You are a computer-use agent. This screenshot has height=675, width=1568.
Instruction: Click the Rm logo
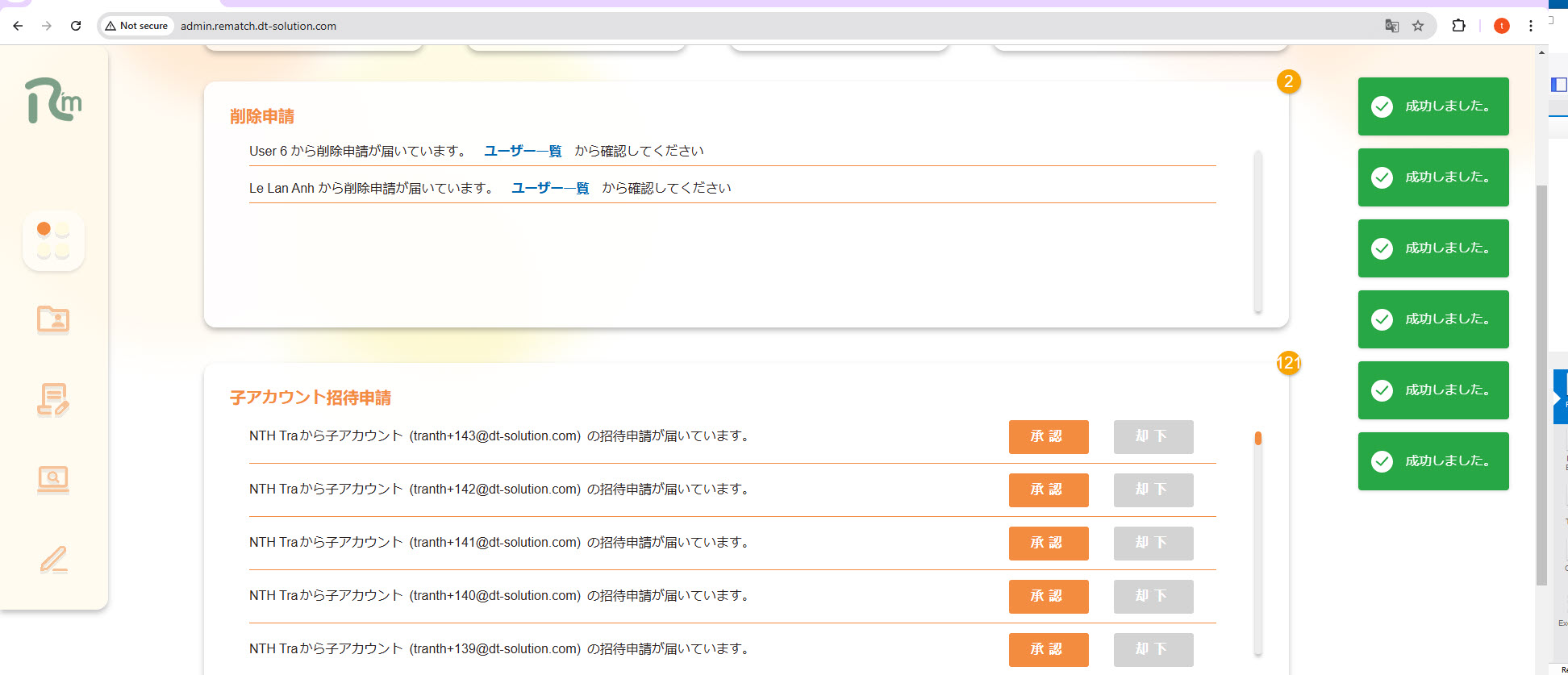pyautogui.click(x=53, y=101)
